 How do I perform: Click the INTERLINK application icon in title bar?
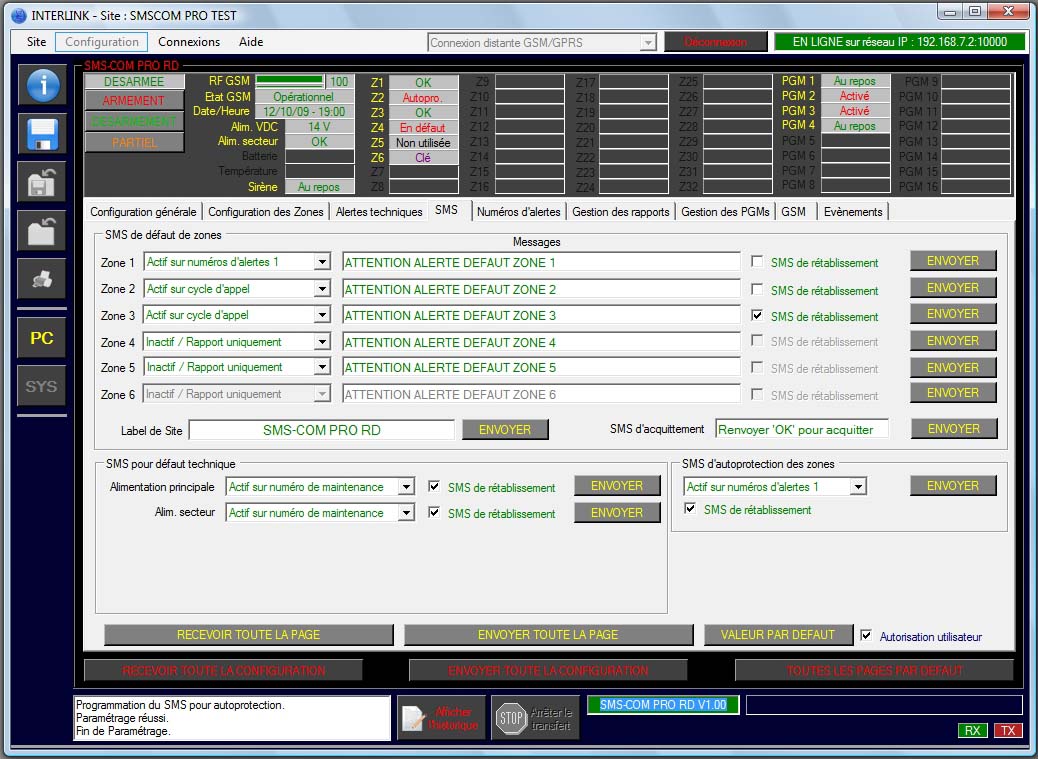pos(19,15)
